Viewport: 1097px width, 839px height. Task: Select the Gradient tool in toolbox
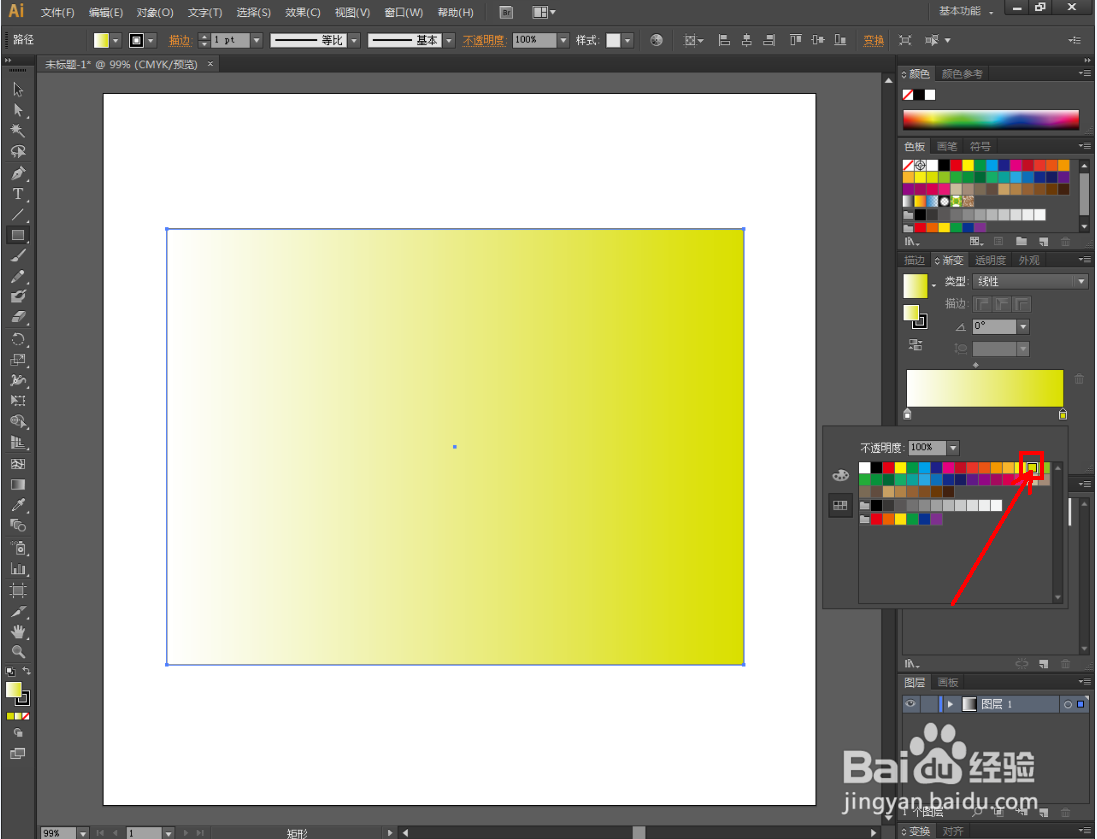[x=18, y=484]
